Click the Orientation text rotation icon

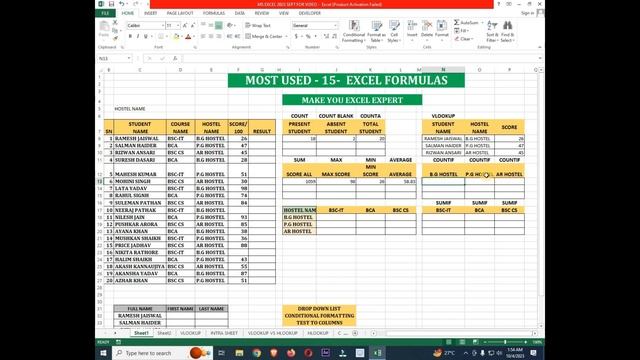click(x=230, y=25)
